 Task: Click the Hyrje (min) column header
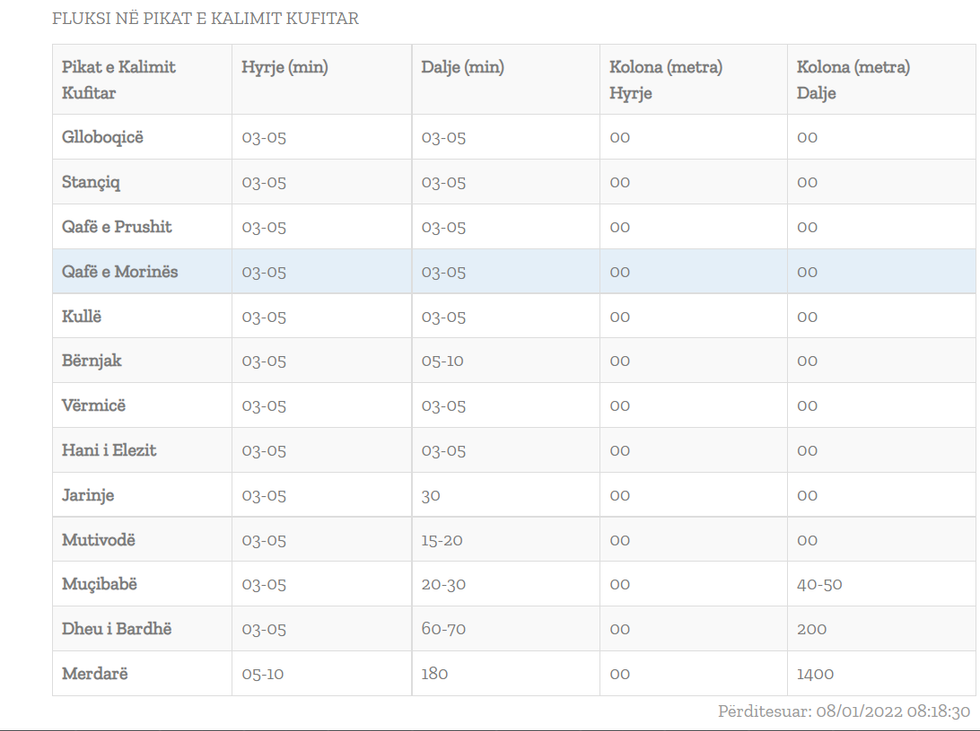(x=285, y=68)
